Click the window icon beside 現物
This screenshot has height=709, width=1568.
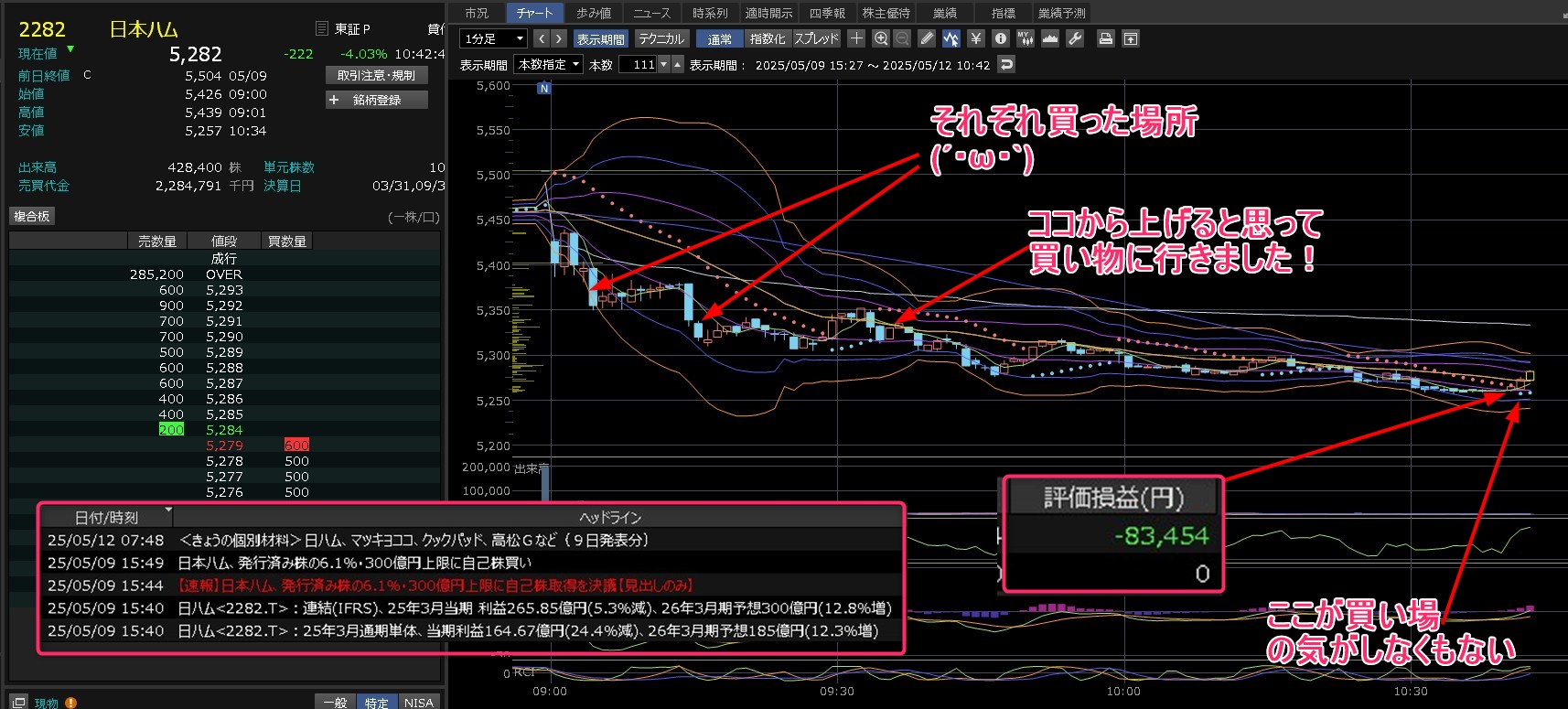tap(18, 703)
